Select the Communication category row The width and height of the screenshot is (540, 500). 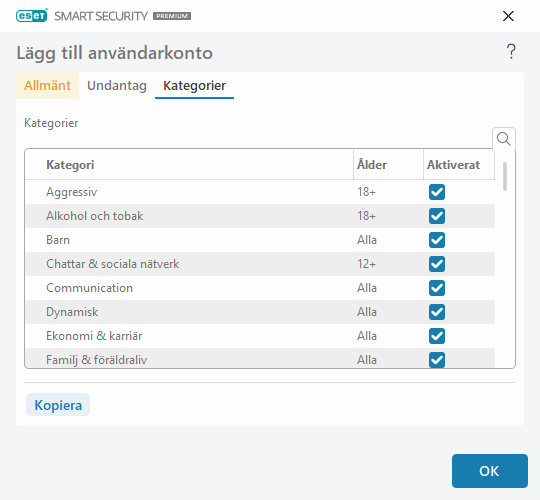260,288
